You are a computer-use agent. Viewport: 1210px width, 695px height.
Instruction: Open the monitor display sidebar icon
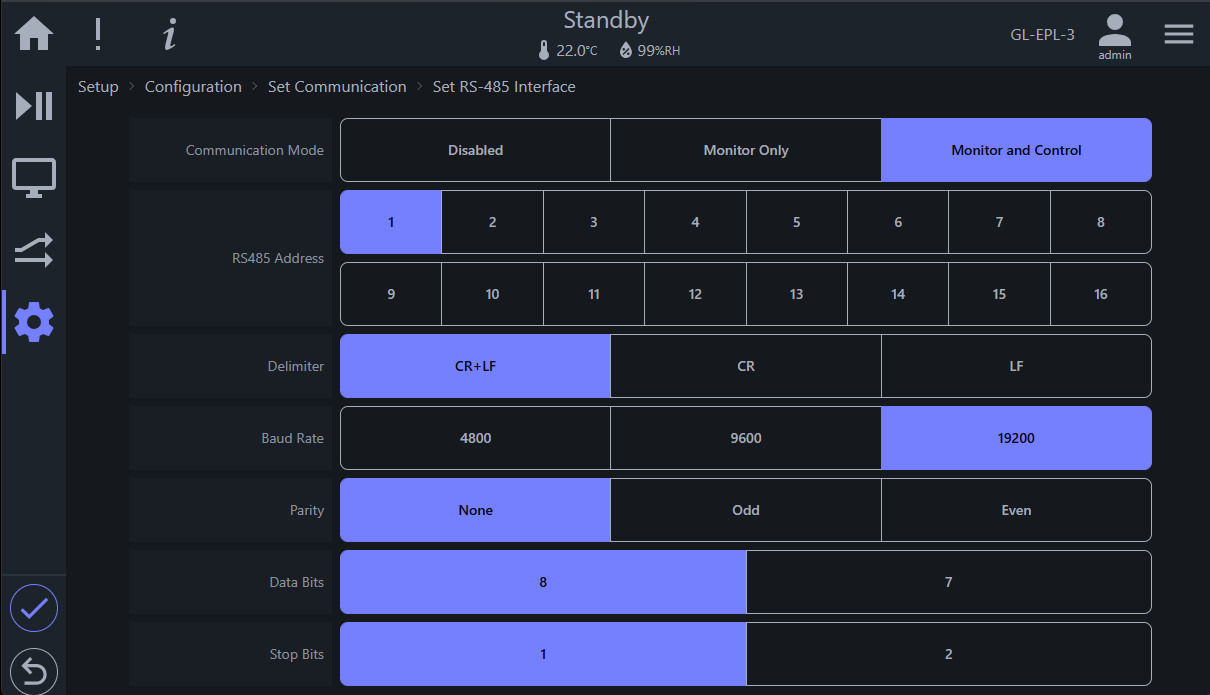[34, 178]
